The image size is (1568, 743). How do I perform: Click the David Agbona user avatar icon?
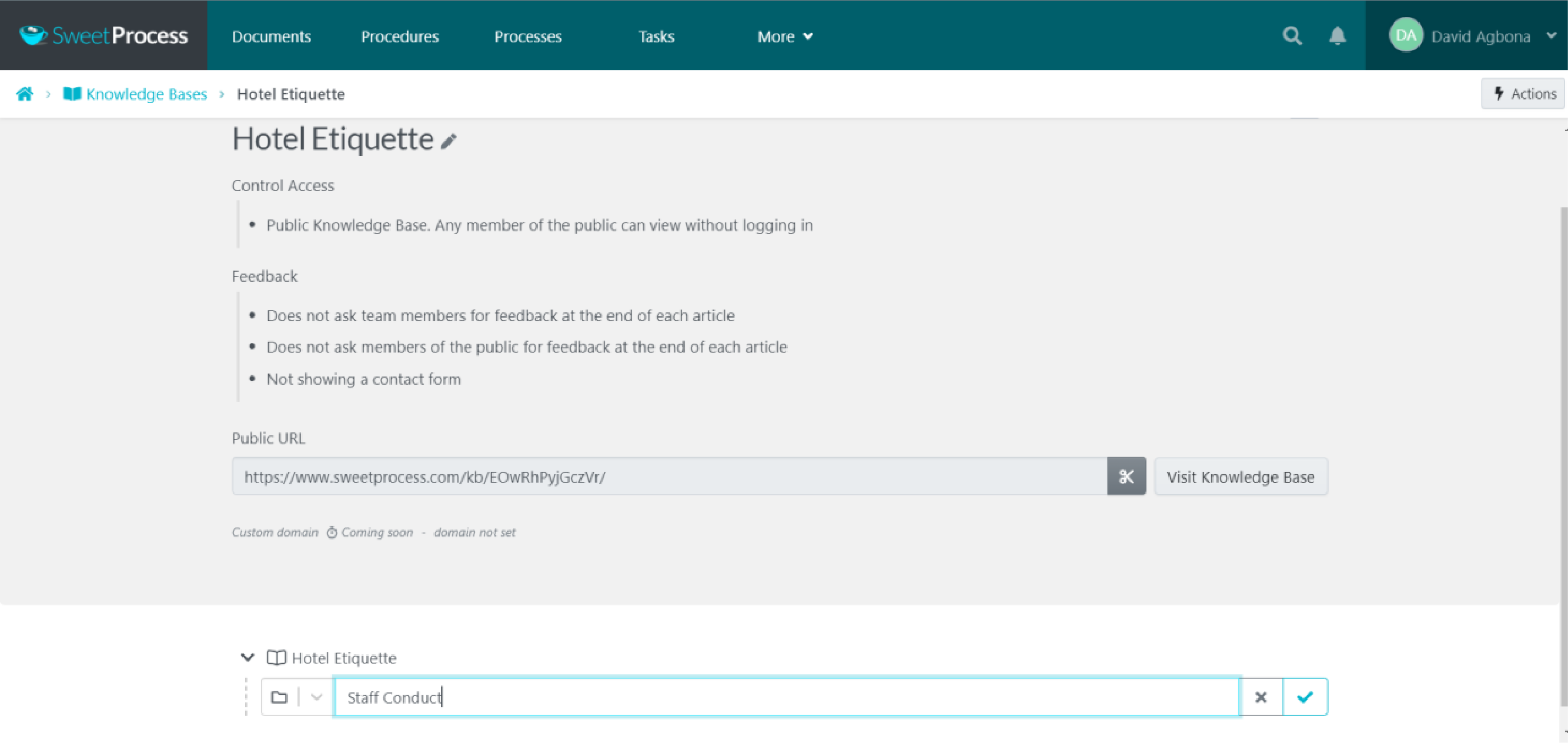[1405, 36]
